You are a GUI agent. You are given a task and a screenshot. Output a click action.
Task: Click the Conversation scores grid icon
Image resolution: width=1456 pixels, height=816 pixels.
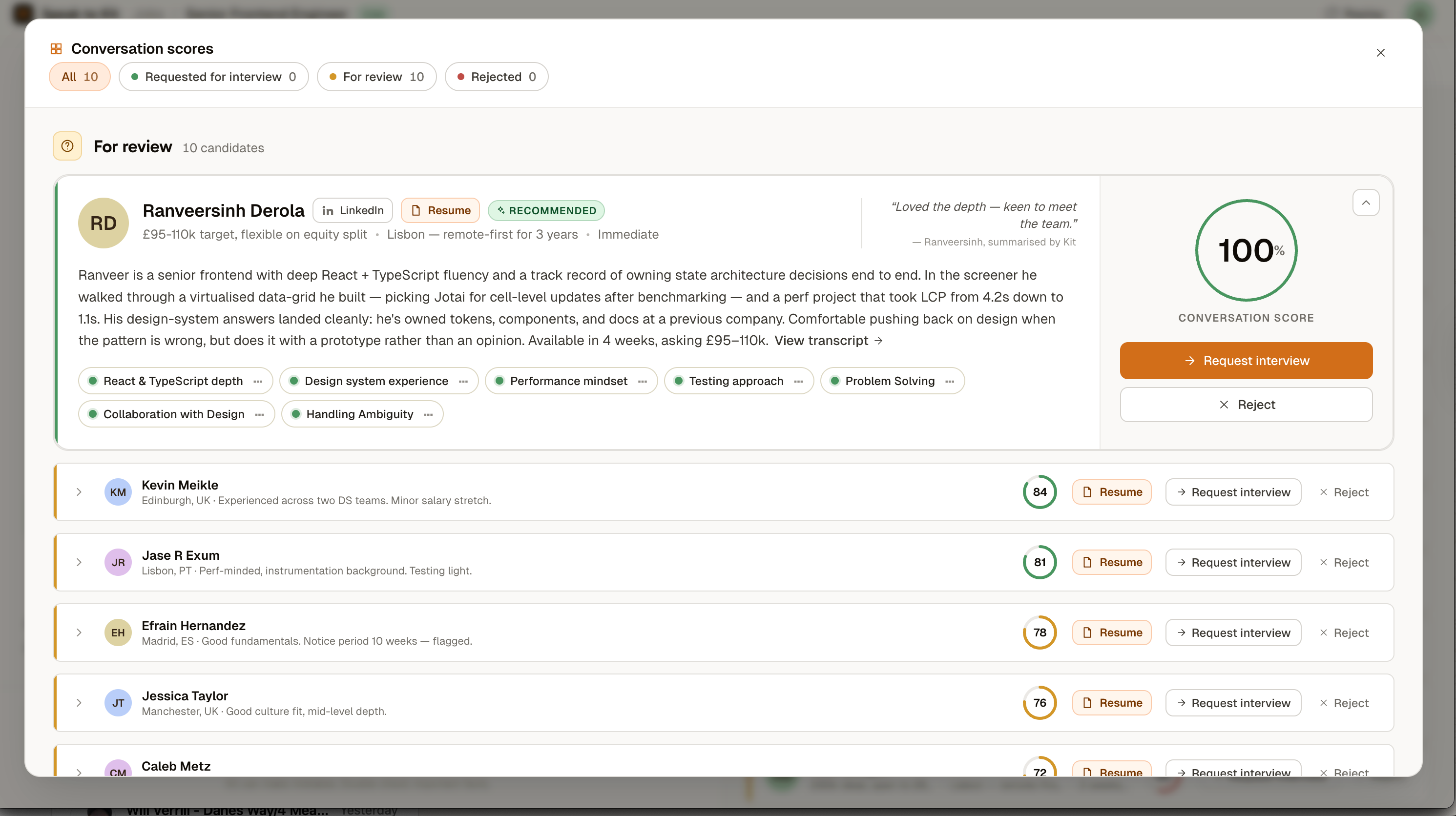coord(56,49)
